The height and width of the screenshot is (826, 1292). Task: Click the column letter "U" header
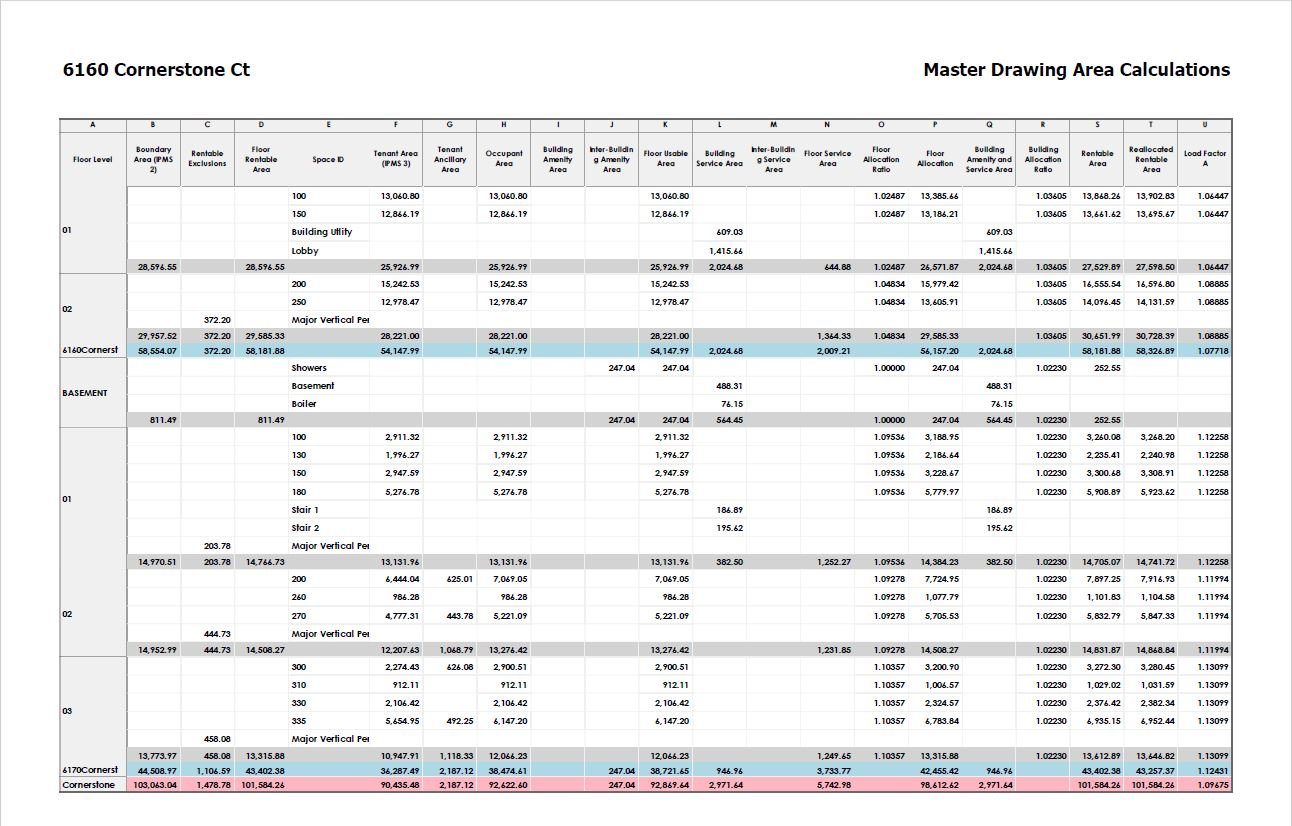coord(1205,125)
